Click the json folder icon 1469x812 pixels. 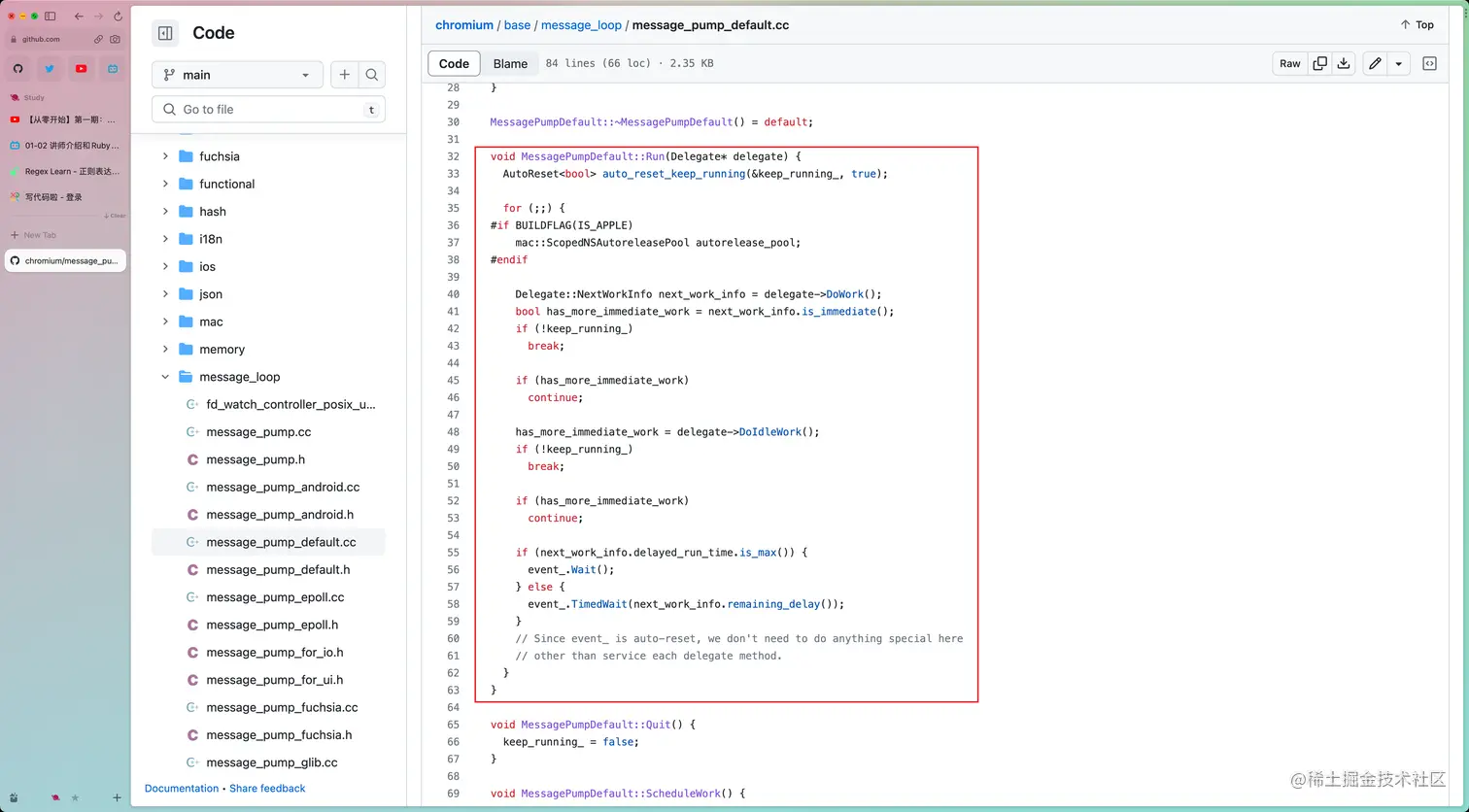(x=186, y=294)
